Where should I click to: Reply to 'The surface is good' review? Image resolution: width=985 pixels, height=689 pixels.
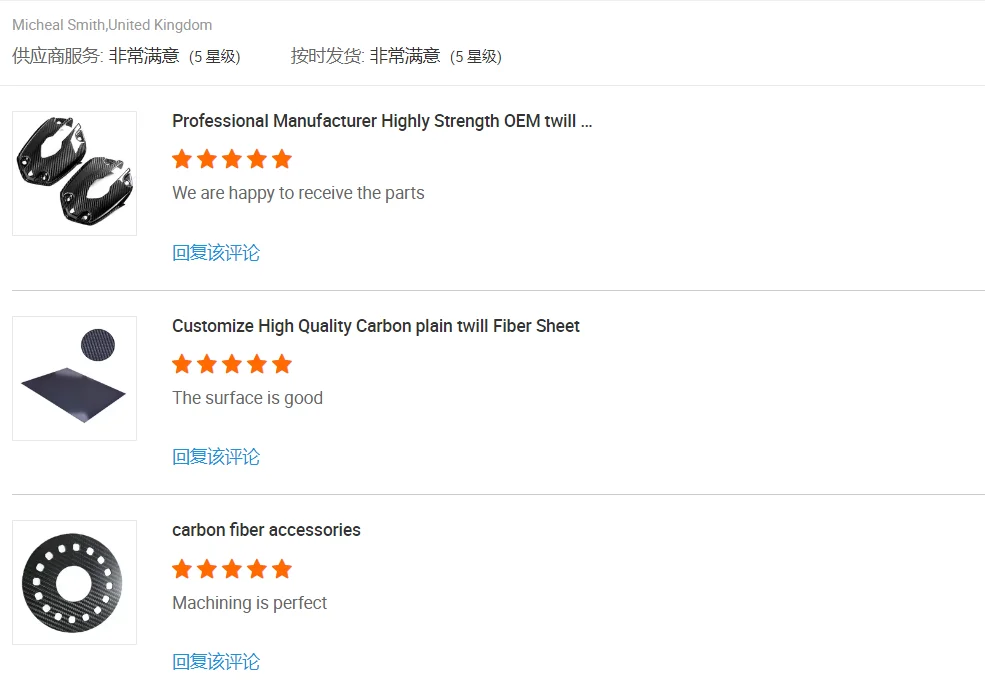pyautogui.click(x=216, y=457)
